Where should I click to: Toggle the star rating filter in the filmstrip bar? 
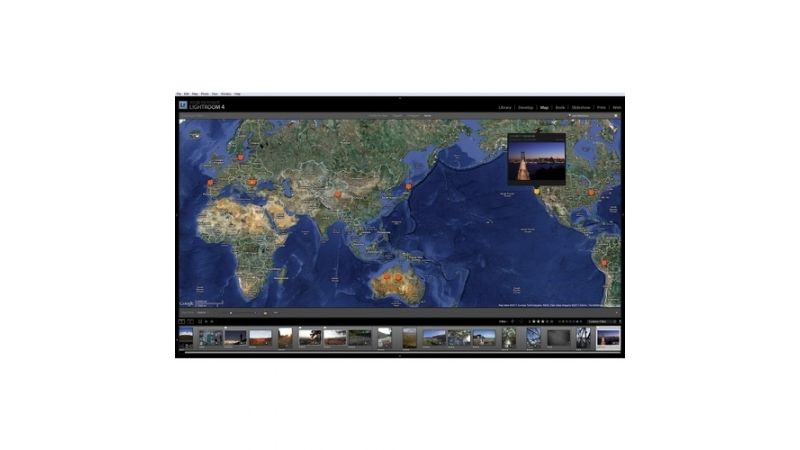(x=539, y=321)
